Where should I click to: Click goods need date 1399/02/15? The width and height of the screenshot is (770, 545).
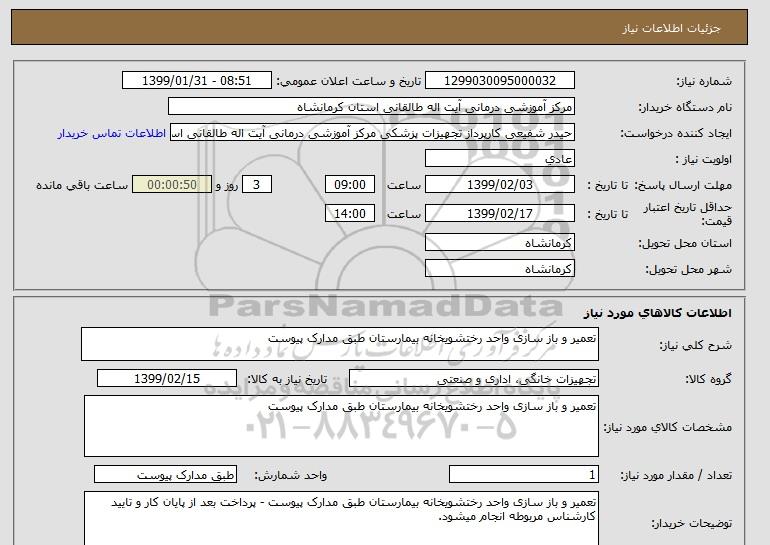(x=167, y=379)
